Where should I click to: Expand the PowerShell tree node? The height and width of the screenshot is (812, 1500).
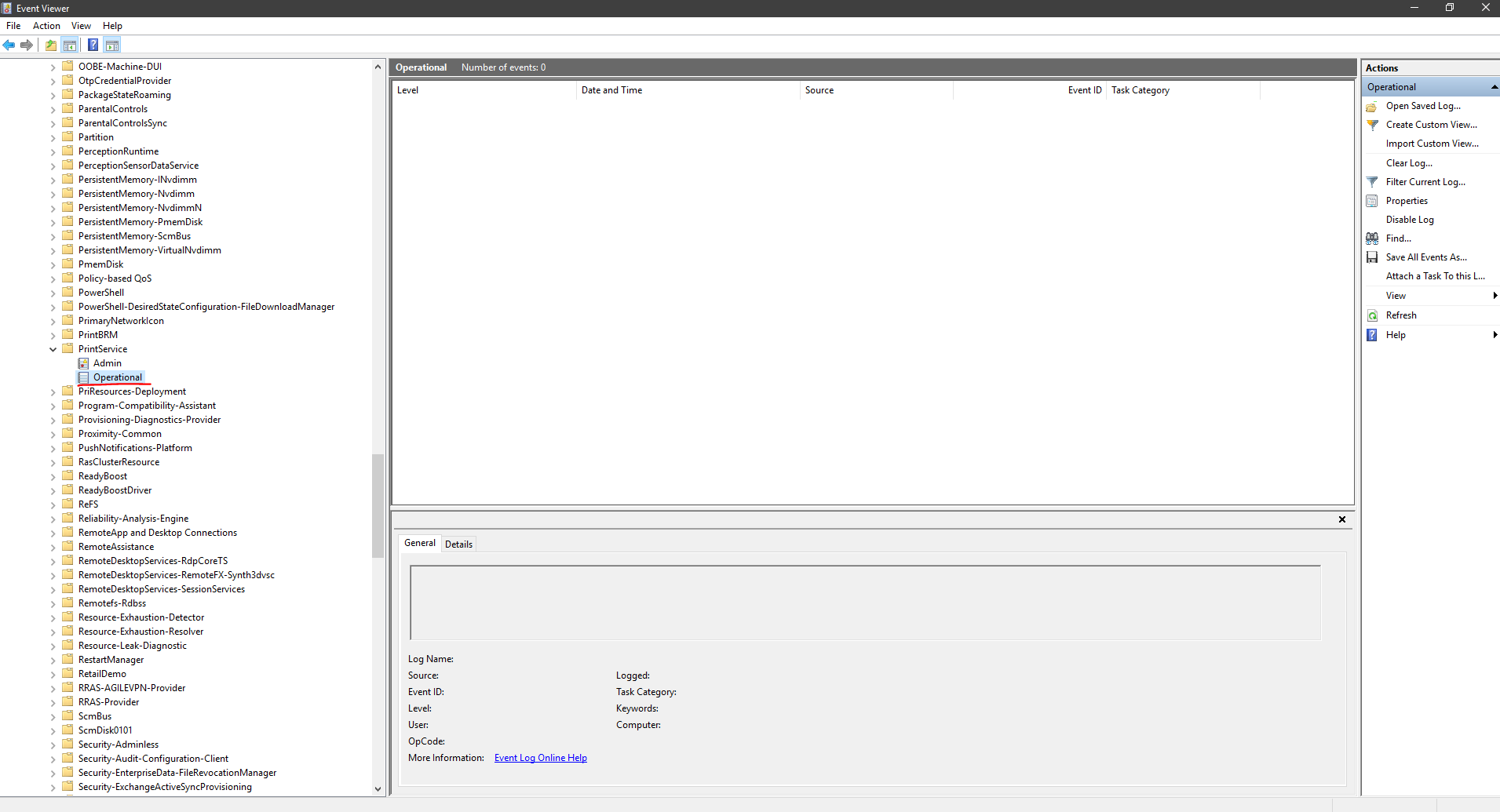tap(53, 293)
